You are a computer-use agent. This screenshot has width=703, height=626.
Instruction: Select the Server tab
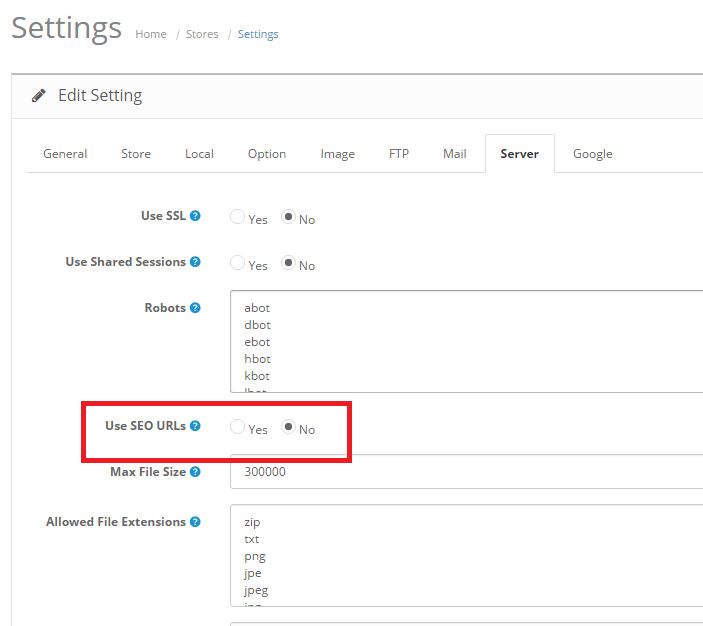coord(520,154)
